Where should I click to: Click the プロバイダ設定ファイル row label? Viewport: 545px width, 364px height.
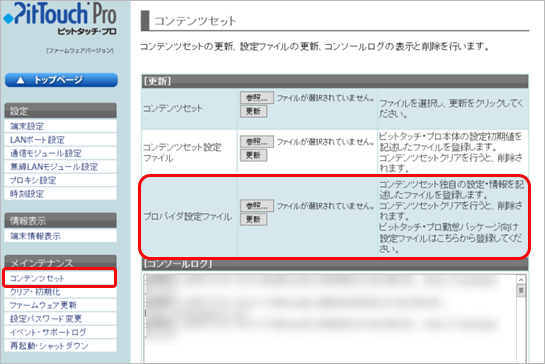(x=188, y=217)
